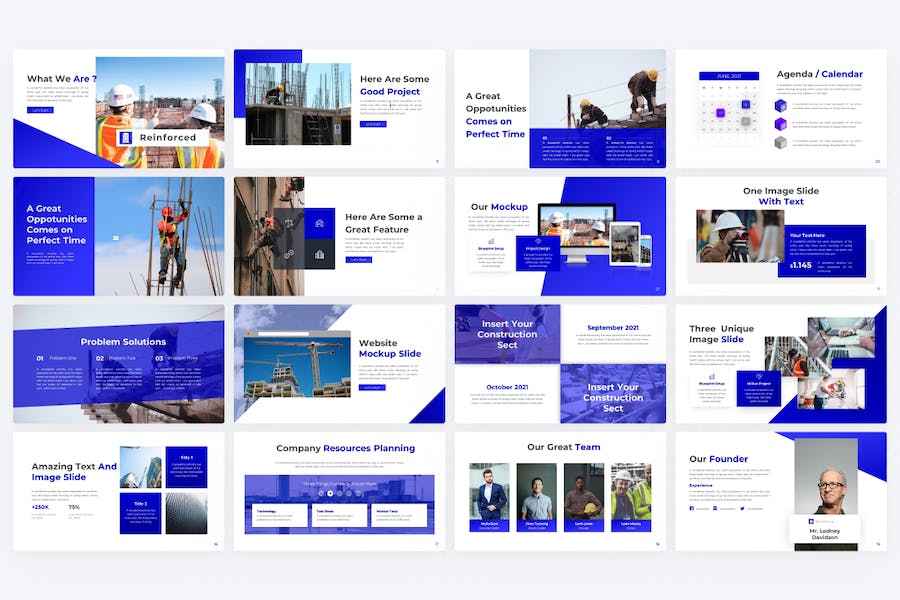
Task: Select the Problem Solutions slide thumbnail
Action: [118, 364]
